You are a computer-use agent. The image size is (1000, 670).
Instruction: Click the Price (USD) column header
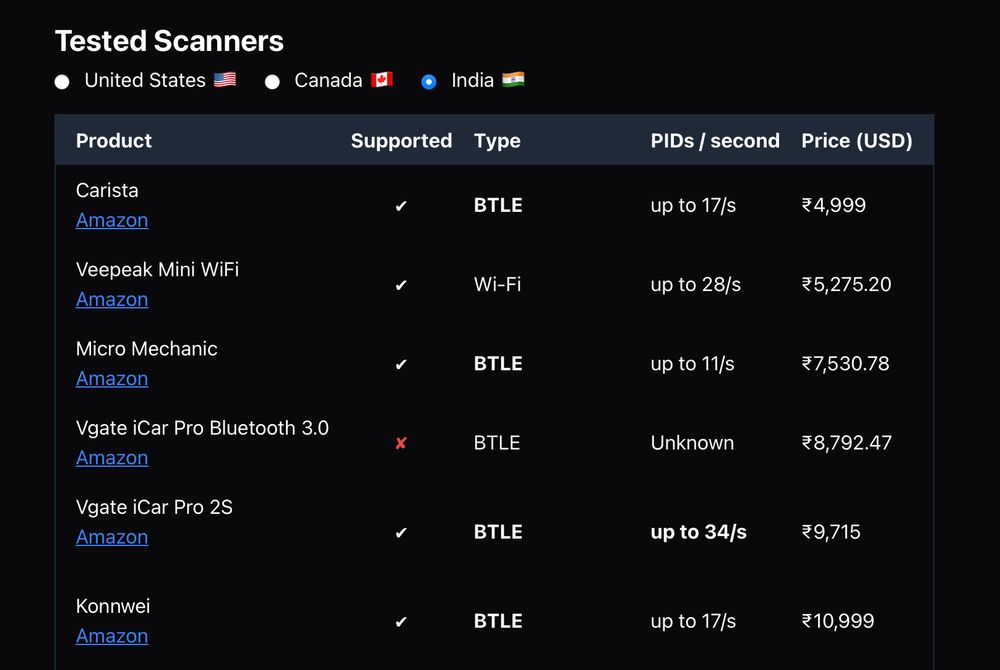pos(857,141)
